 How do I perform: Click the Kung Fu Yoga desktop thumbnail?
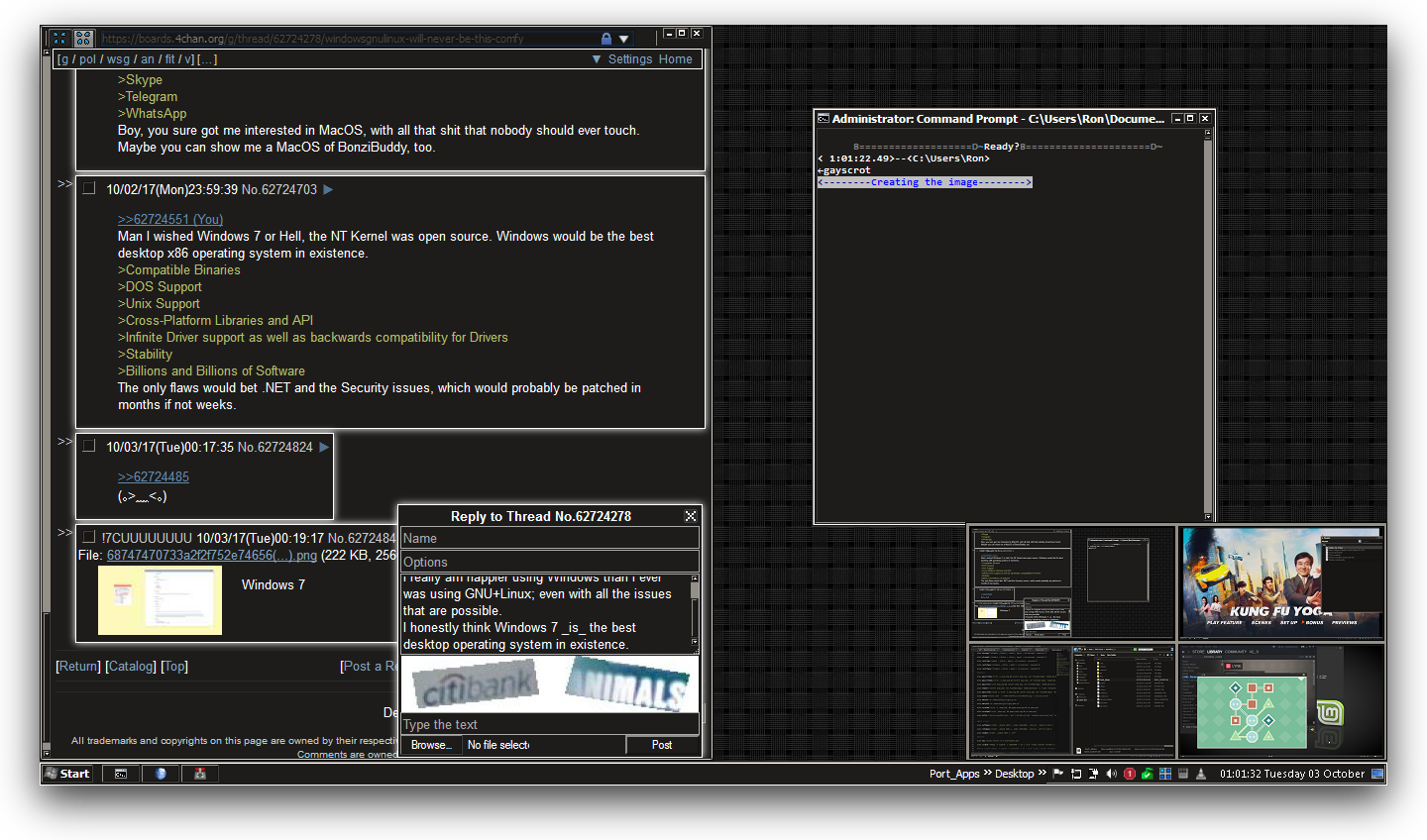[1280, 583]
